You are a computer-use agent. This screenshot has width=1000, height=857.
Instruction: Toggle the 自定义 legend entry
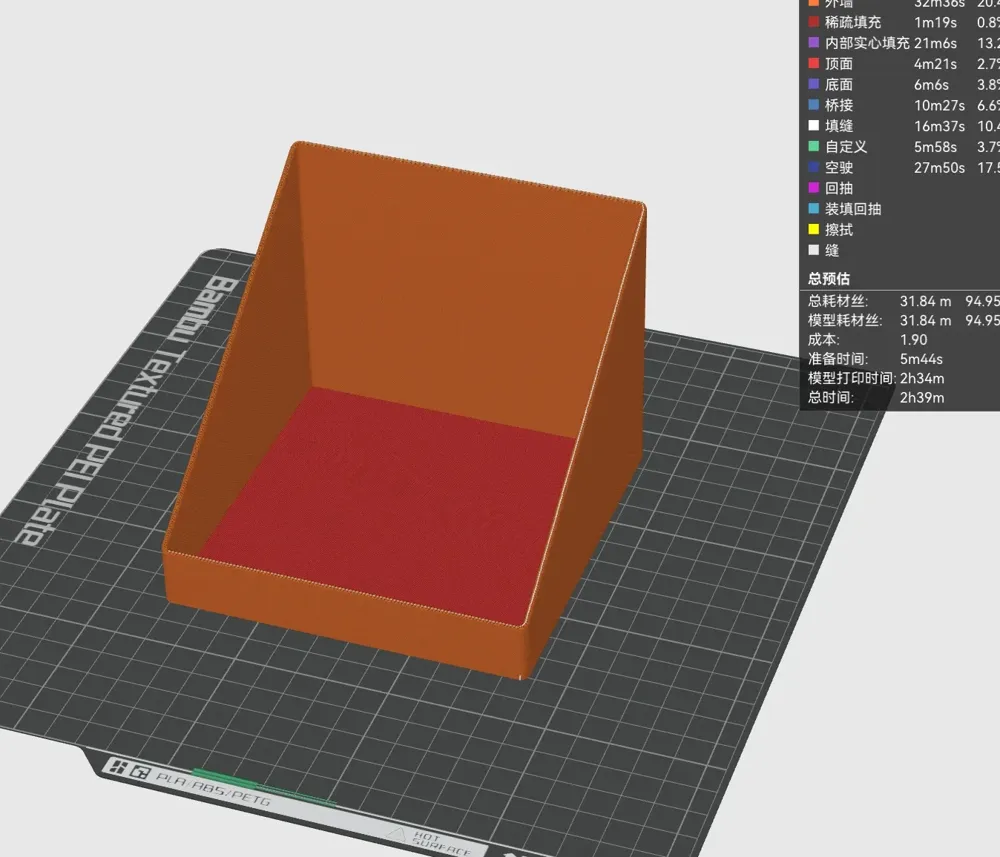pyautogui.click(x=846, y=147)
